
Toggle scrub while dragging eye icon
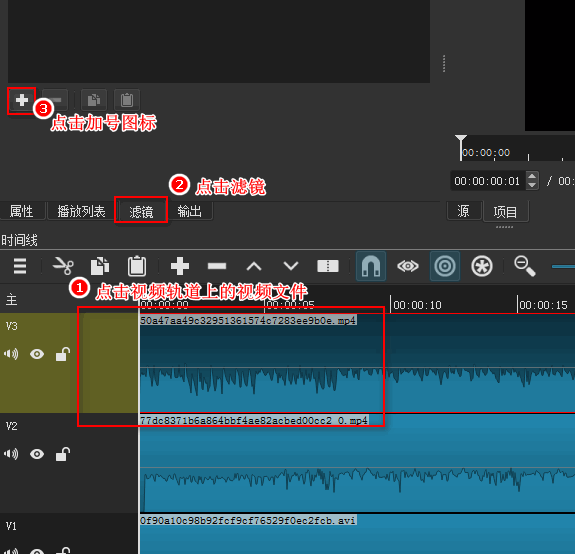tap(408, 266)
